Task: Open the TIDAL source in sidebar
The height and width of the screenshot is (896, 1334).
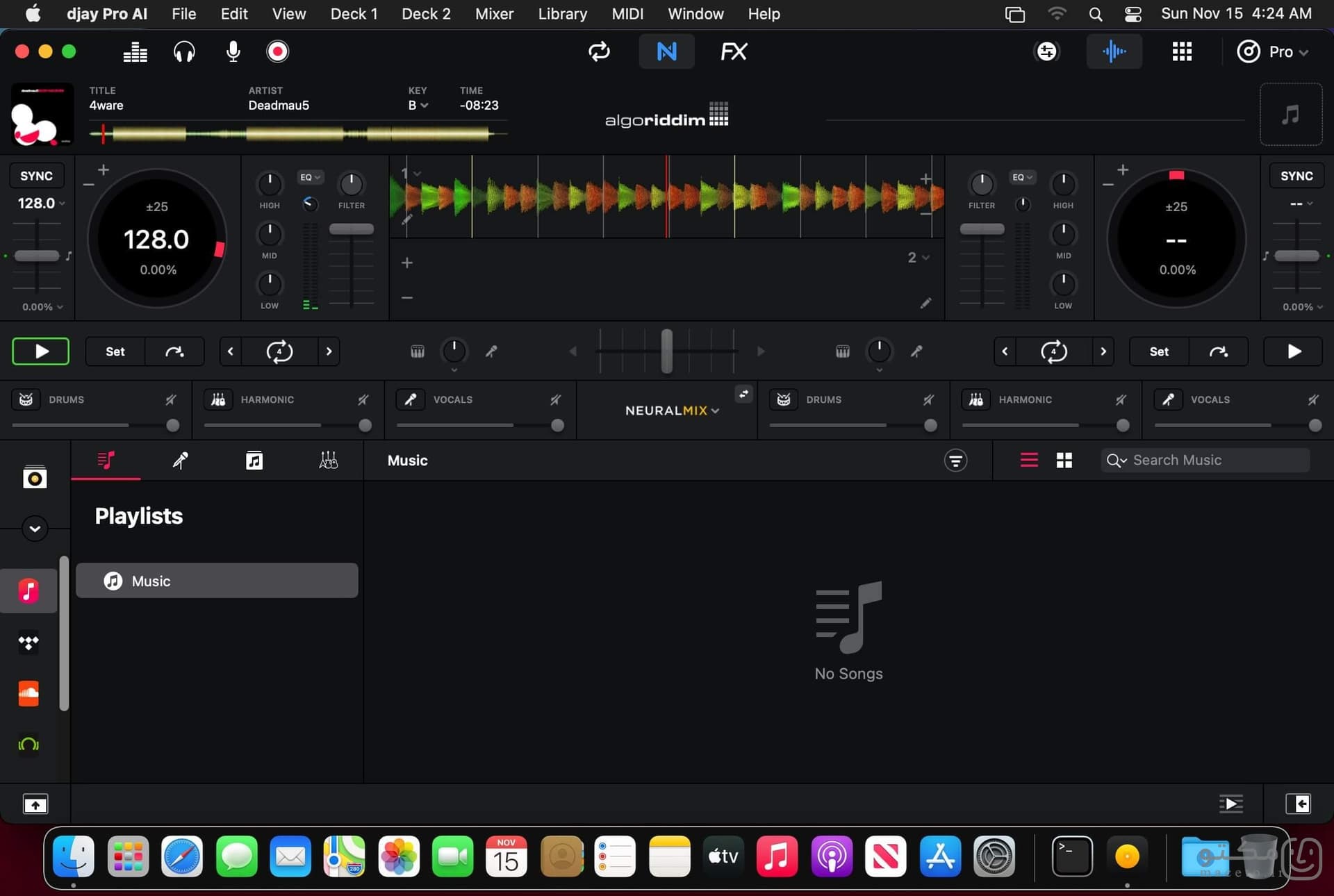Action: [x=28, y=642]
